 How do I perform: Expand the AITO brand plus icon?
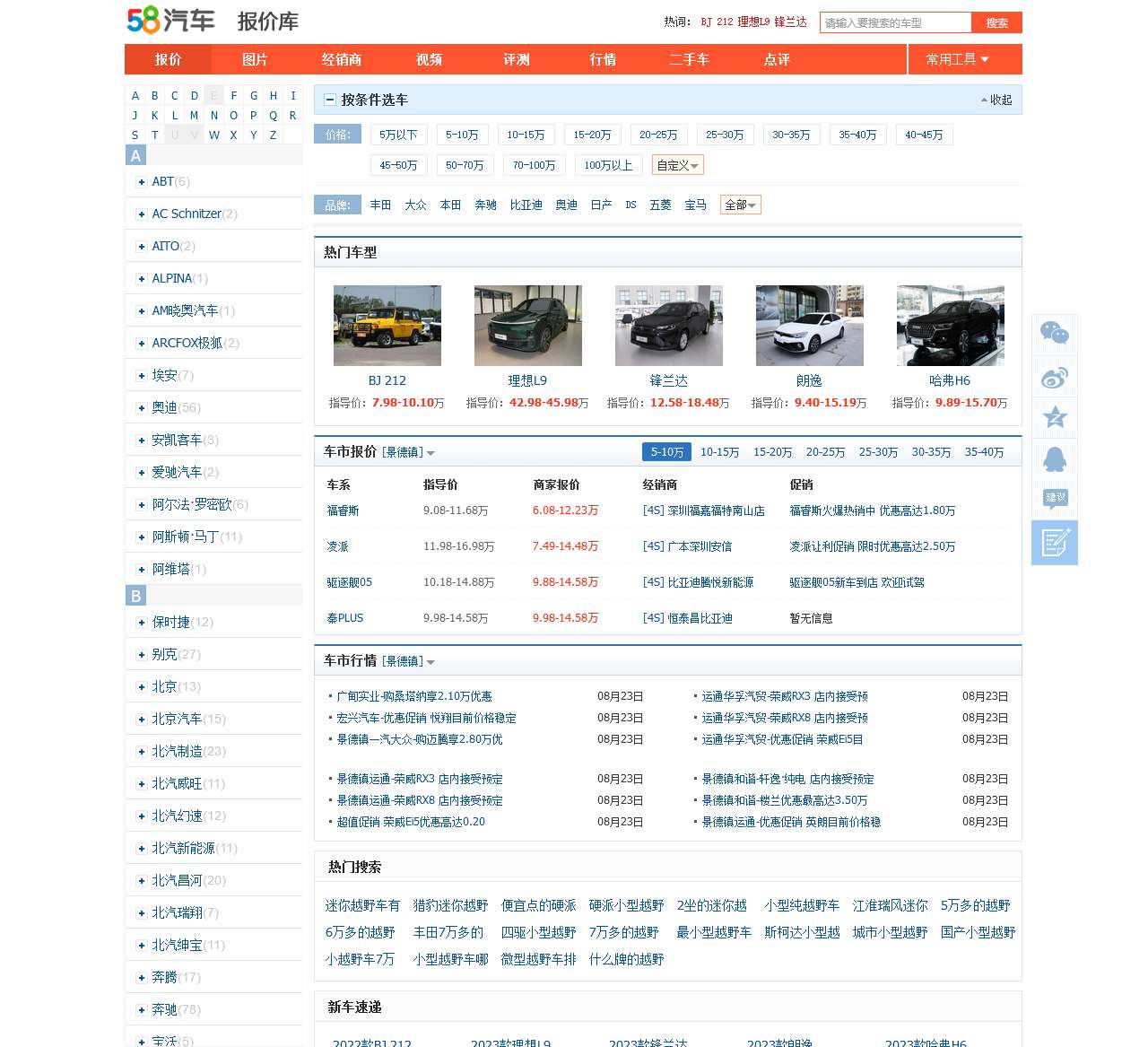click(141, 246)
